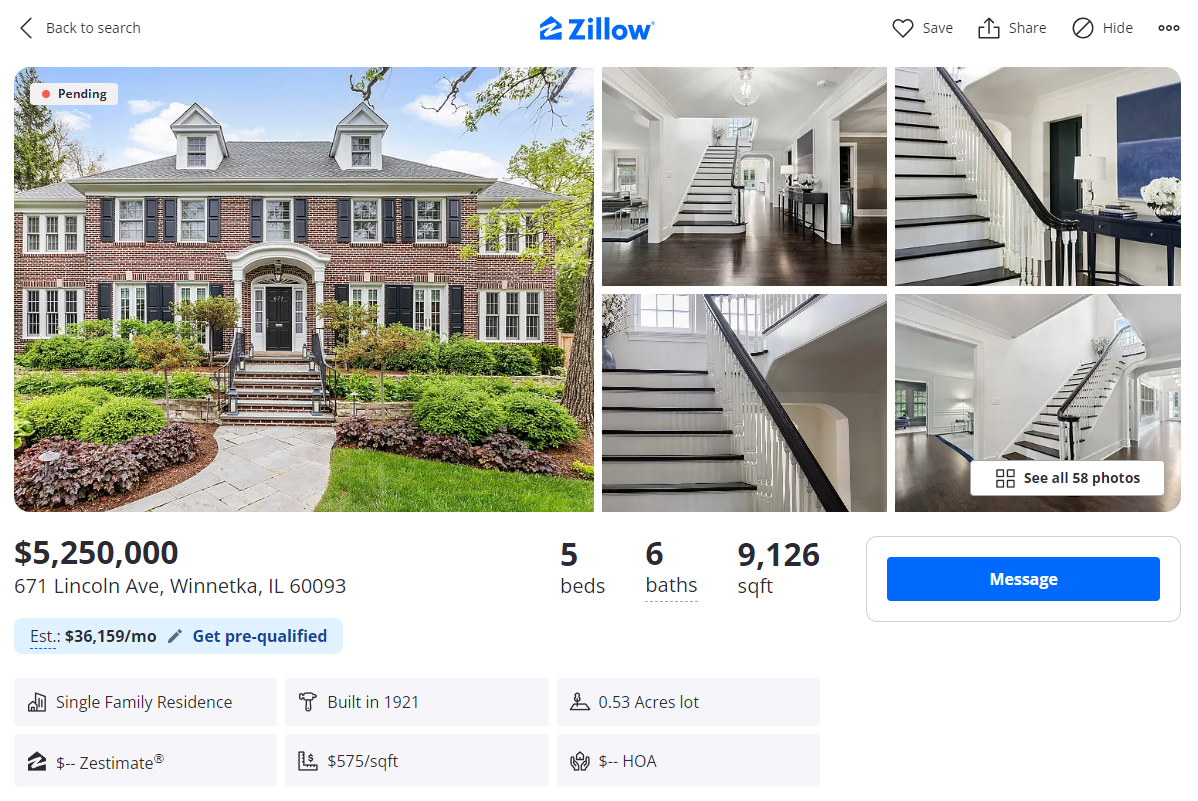Click the back arrow chevron icon

pyautogui.click(x=26, y=28)
